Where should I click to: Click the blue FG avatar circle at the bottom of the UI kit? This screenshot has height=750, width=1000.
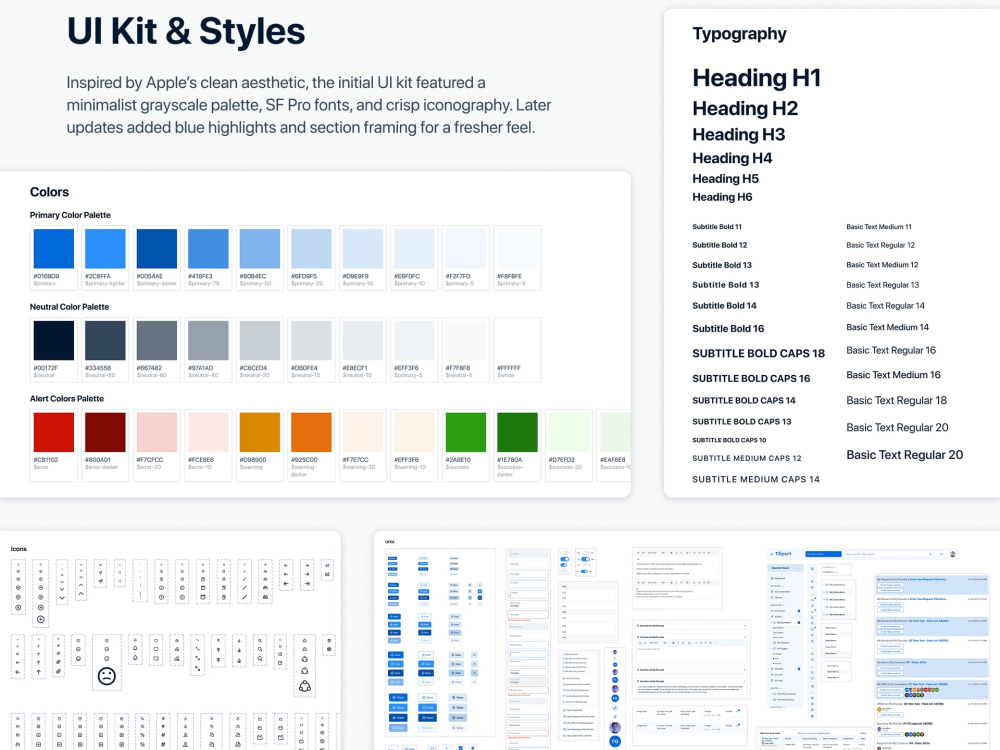click(615, 741)
